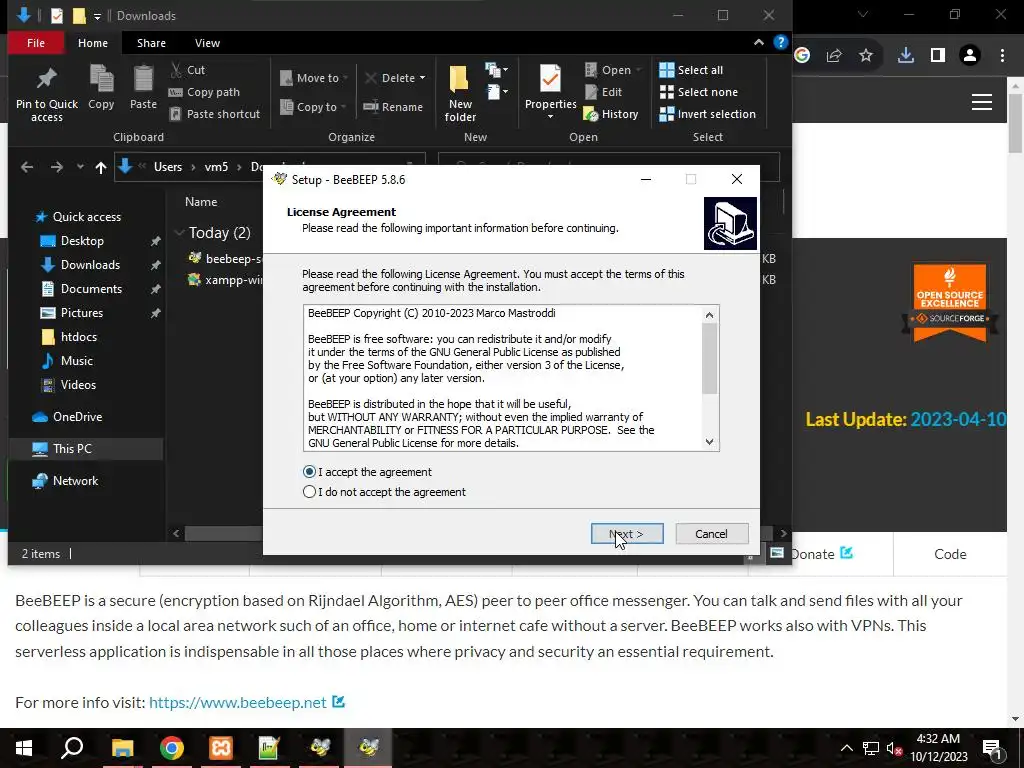1024x768 pixels.
Task: Bookmark the page with star icon
Action: tap(866, 56)
